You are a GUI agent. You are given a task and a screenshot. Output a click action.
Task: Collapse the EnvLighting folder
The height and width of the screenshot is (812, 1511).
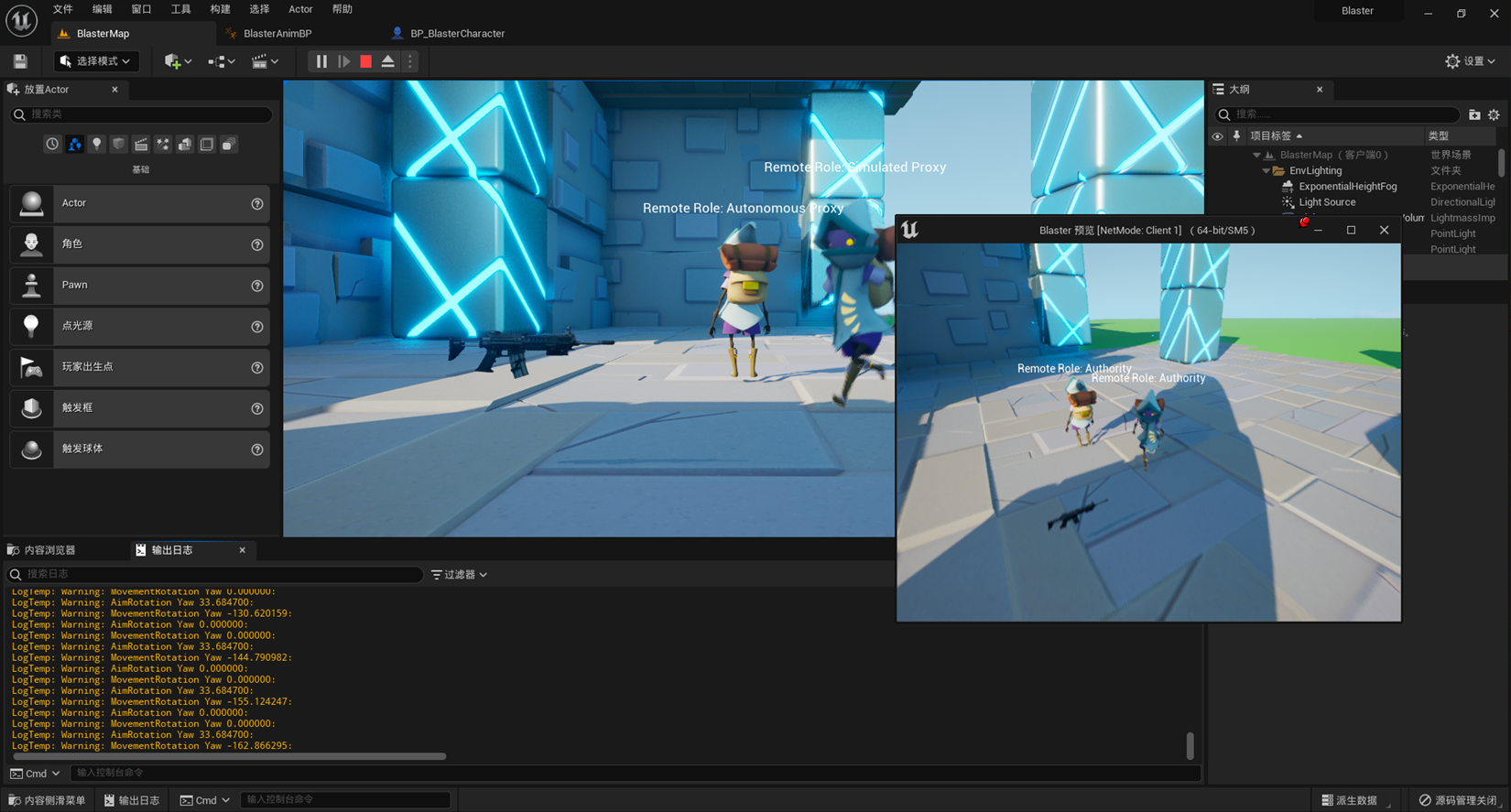(x=1266, y=171)
